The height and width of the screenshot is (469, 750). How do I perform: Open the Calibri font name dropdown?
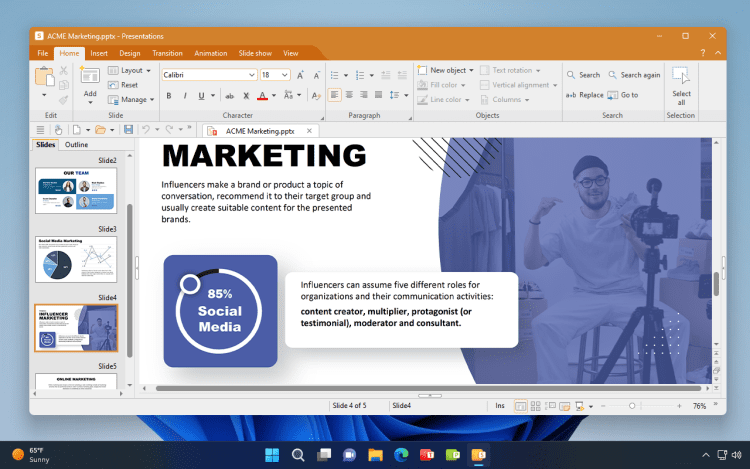point(251,75)
